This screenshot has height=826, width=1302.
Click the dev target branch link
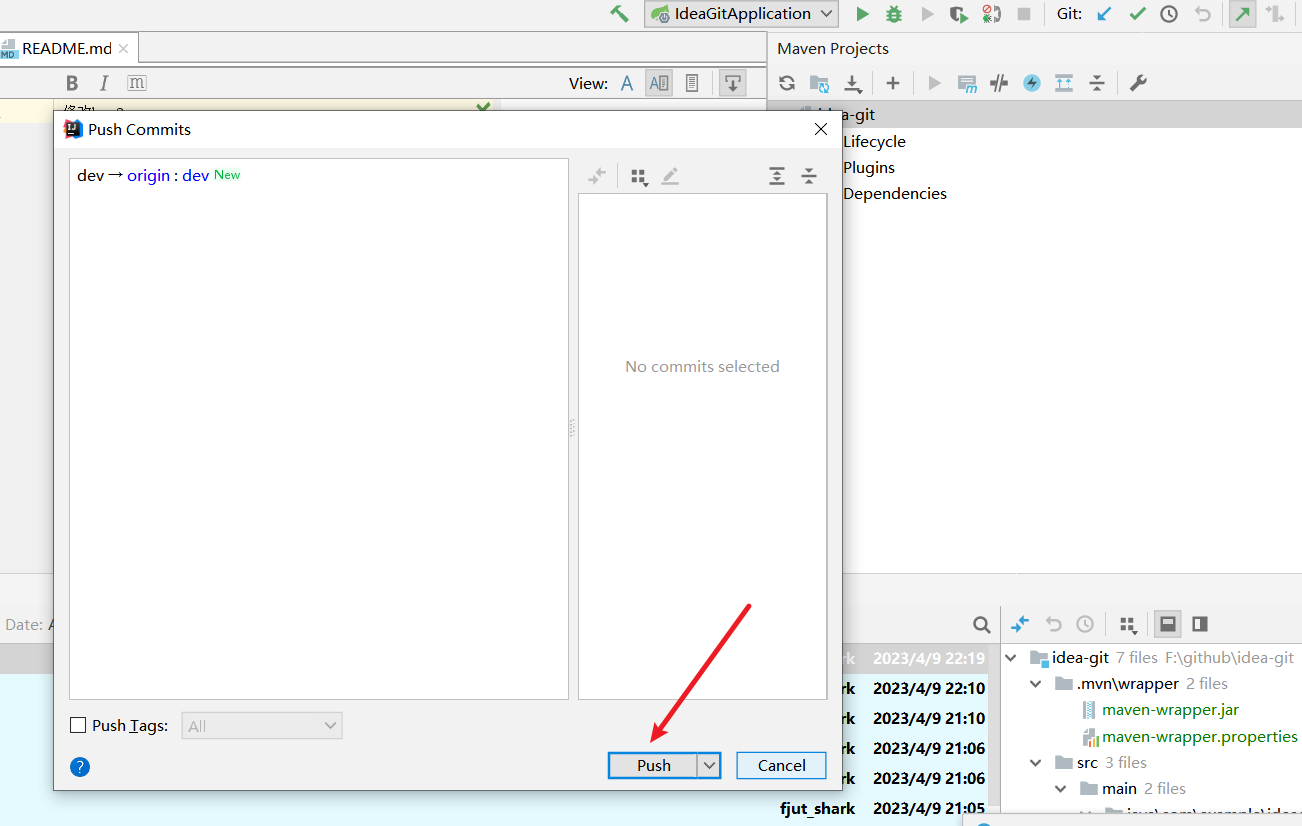[x=196, y=175]
